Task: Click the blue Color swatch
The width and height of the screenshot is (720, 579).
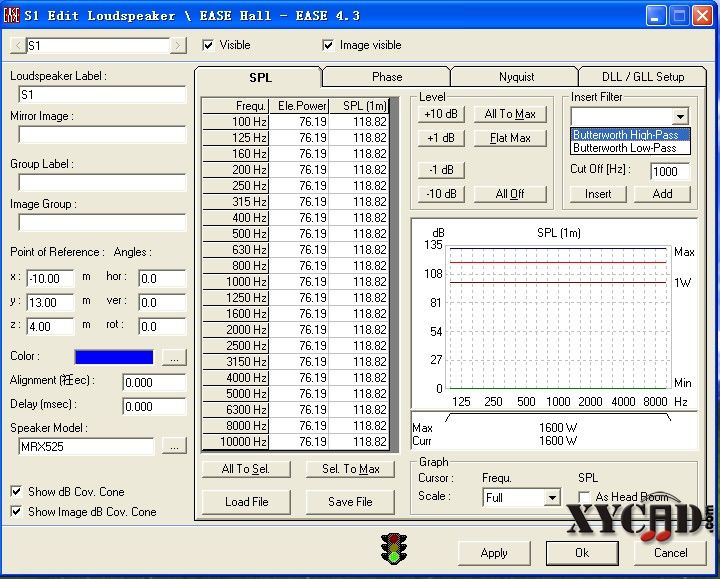Action: pos(114,357)
